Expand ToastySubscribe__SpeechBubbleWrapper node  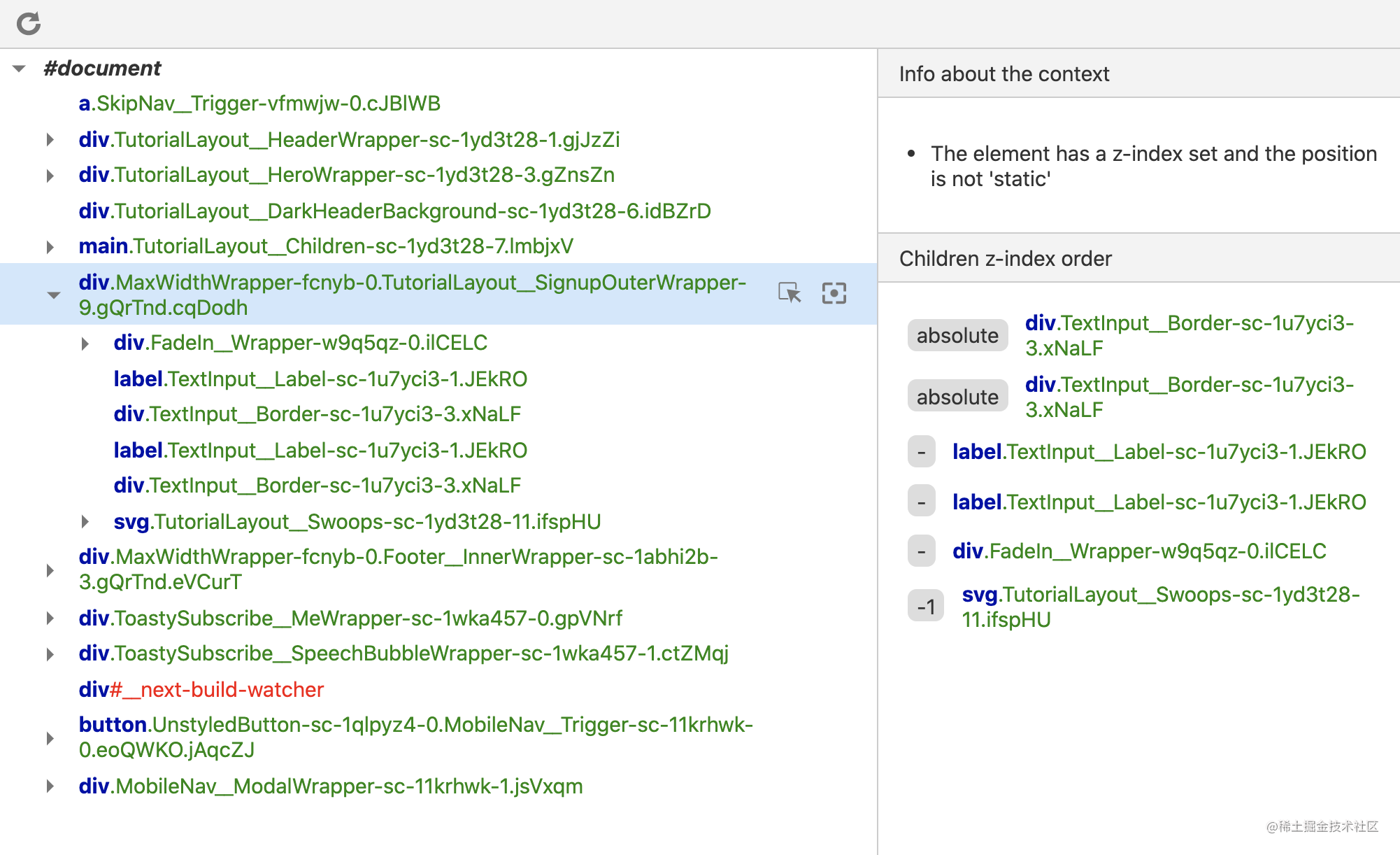click(x=50, y=654)
